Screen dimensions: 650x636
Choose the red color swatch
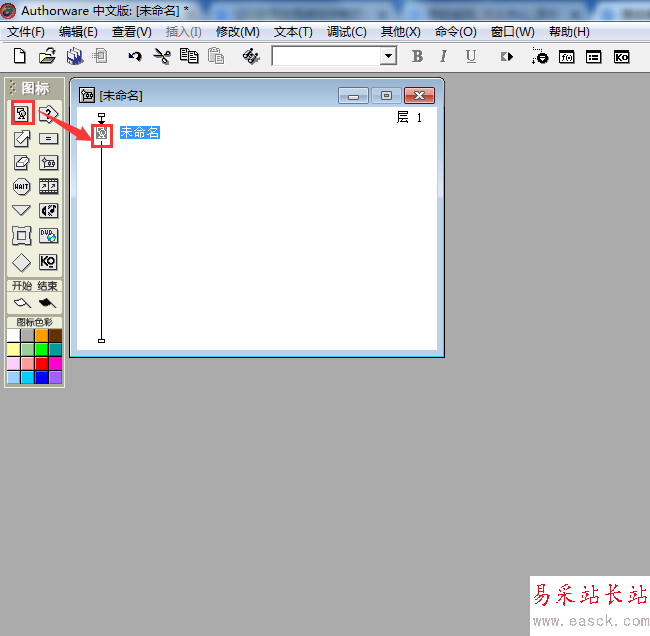pyautogui.click(x=41, y=364)
